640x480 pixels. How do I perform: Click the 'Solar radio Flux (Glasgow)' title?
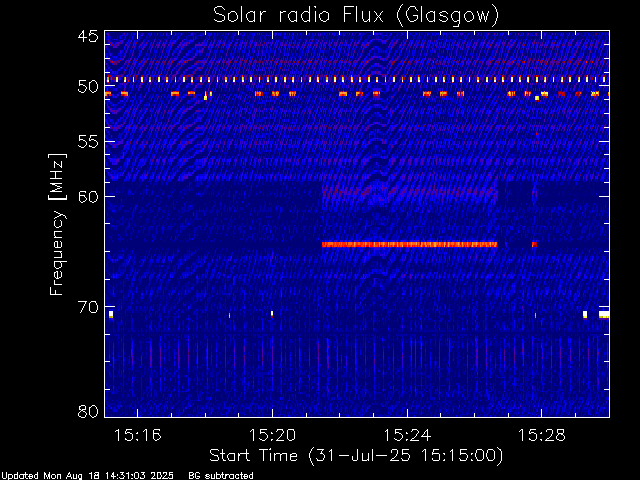[x=356, y=16]
